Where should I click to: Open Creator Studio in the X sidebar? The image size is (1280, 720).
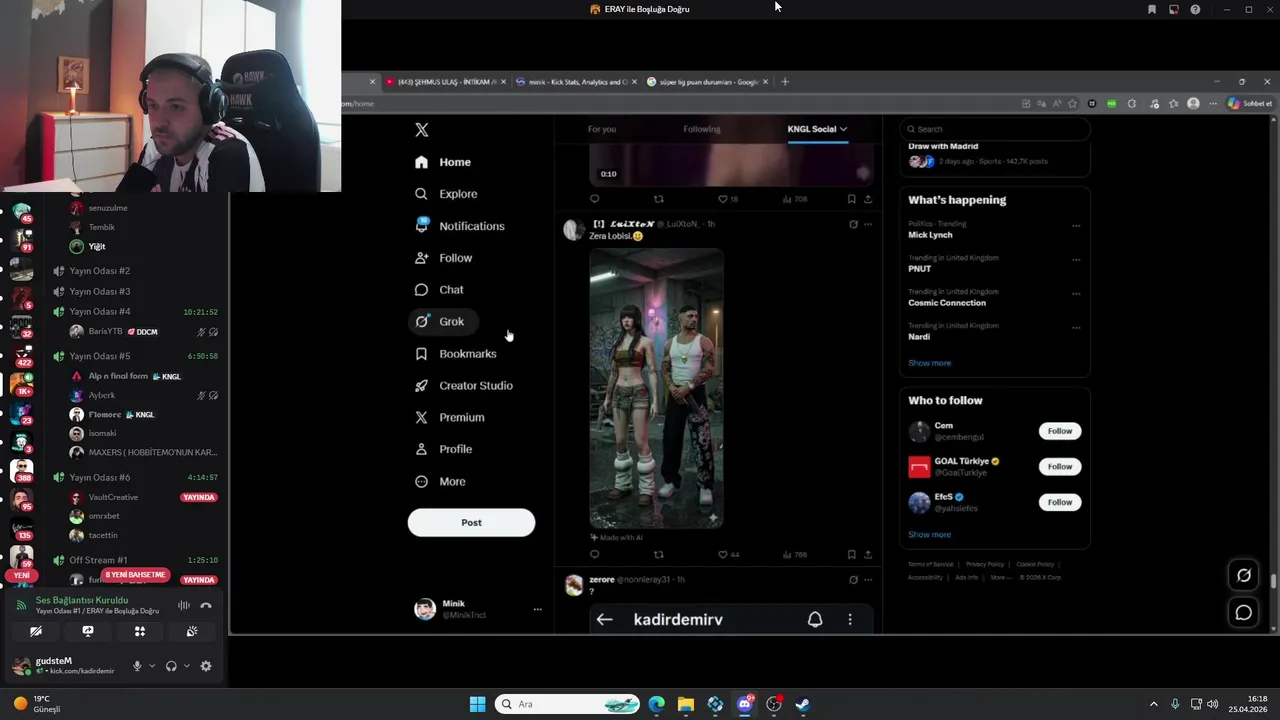(x=463, y=386)
